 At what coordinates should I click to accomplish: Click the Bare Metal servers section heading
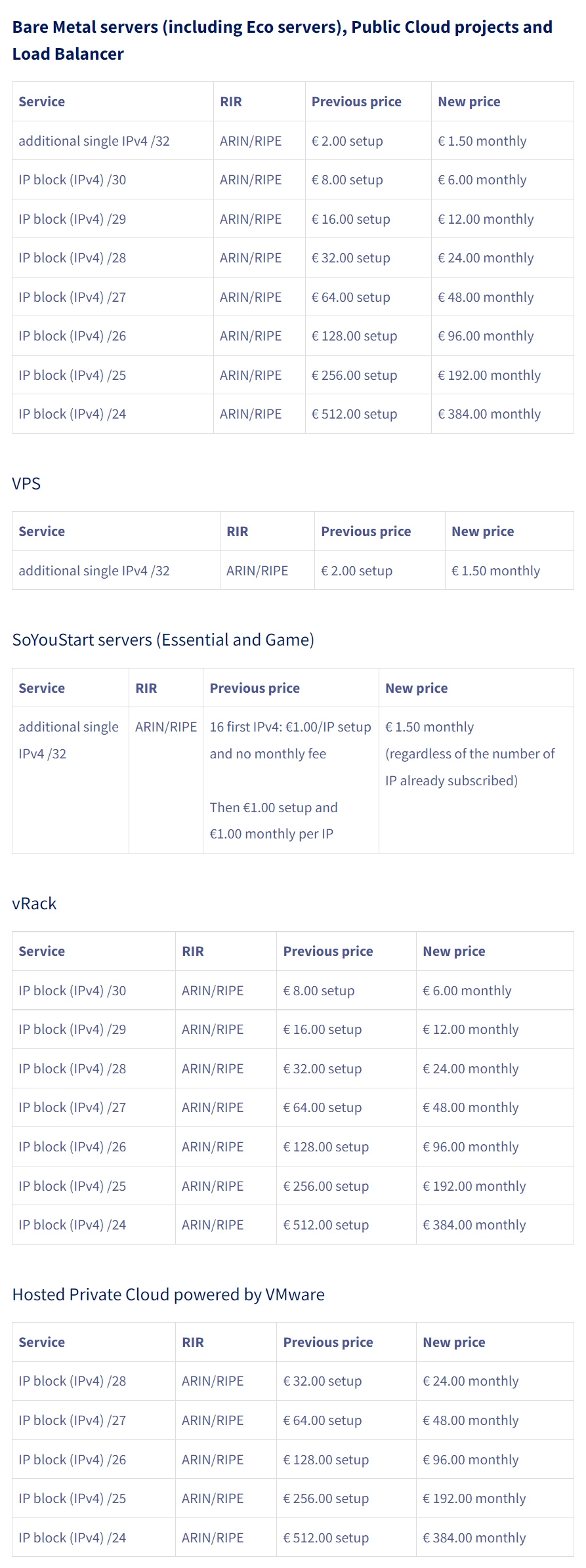[282, 40]
